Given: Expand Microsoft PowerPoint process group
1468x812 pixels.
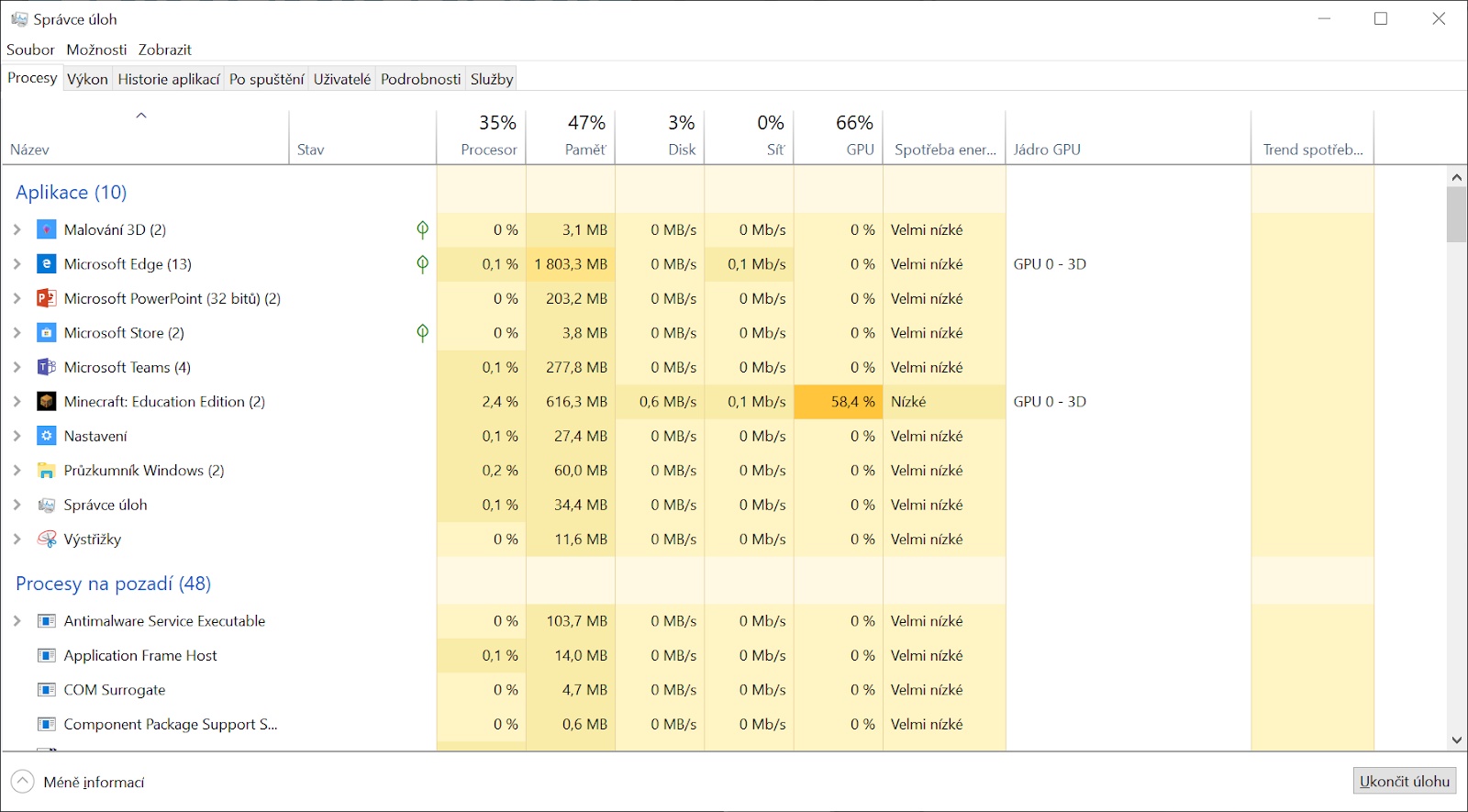Looking at the screenshot, I should click(17, 298).
